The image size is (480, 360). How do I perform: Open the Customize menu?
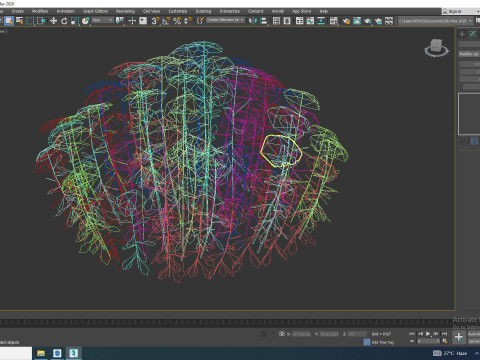coord(178,11)
